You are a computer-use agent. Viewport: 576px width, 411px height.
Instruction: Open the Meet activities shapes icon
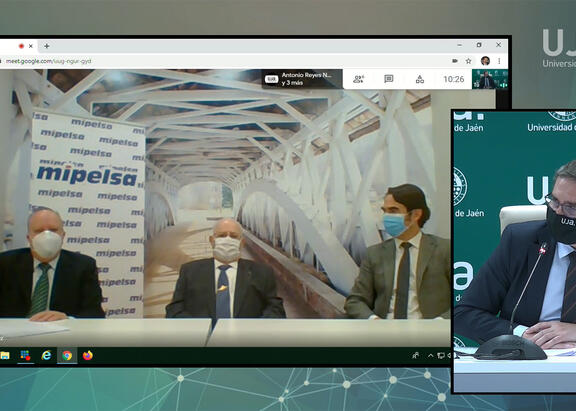pos(420,79)
